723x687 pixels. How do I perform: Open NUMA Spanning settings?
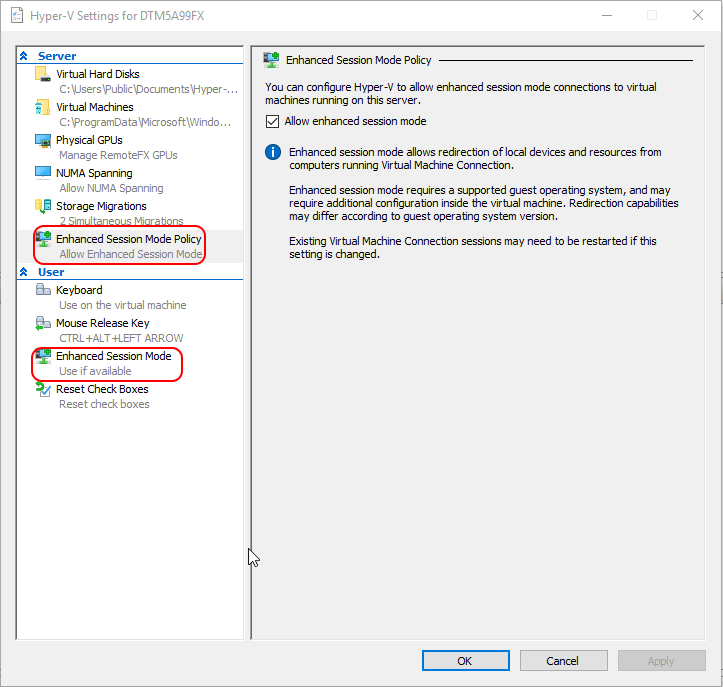(x=94, y=173)
